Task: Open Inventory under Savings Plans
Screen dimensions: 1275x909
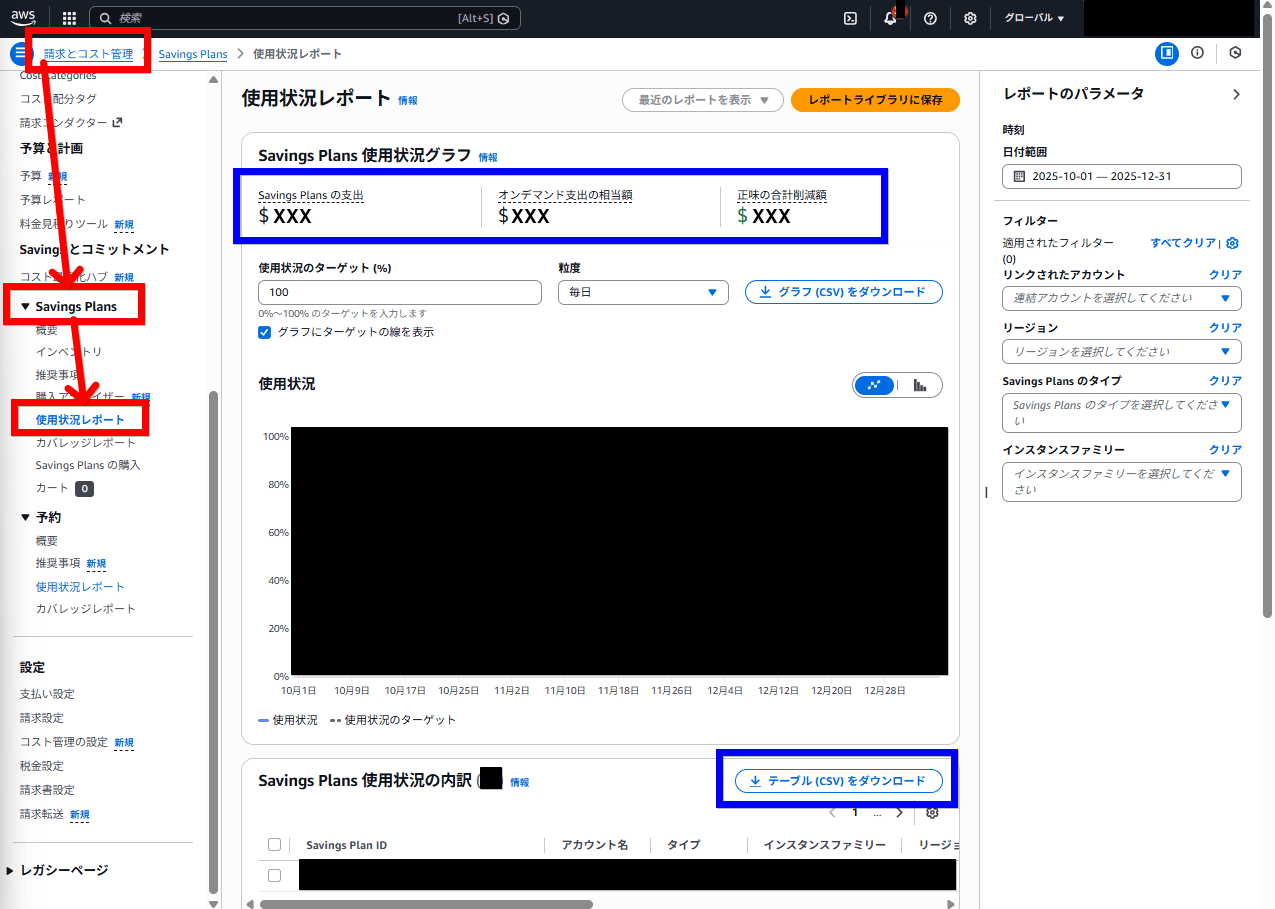Action: (69, 352)
